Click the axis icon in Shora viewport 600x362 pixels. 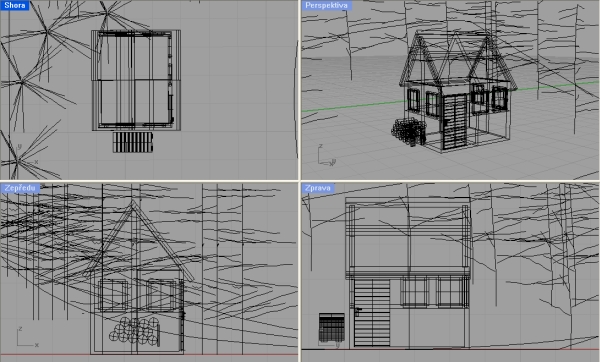[27, 155]
